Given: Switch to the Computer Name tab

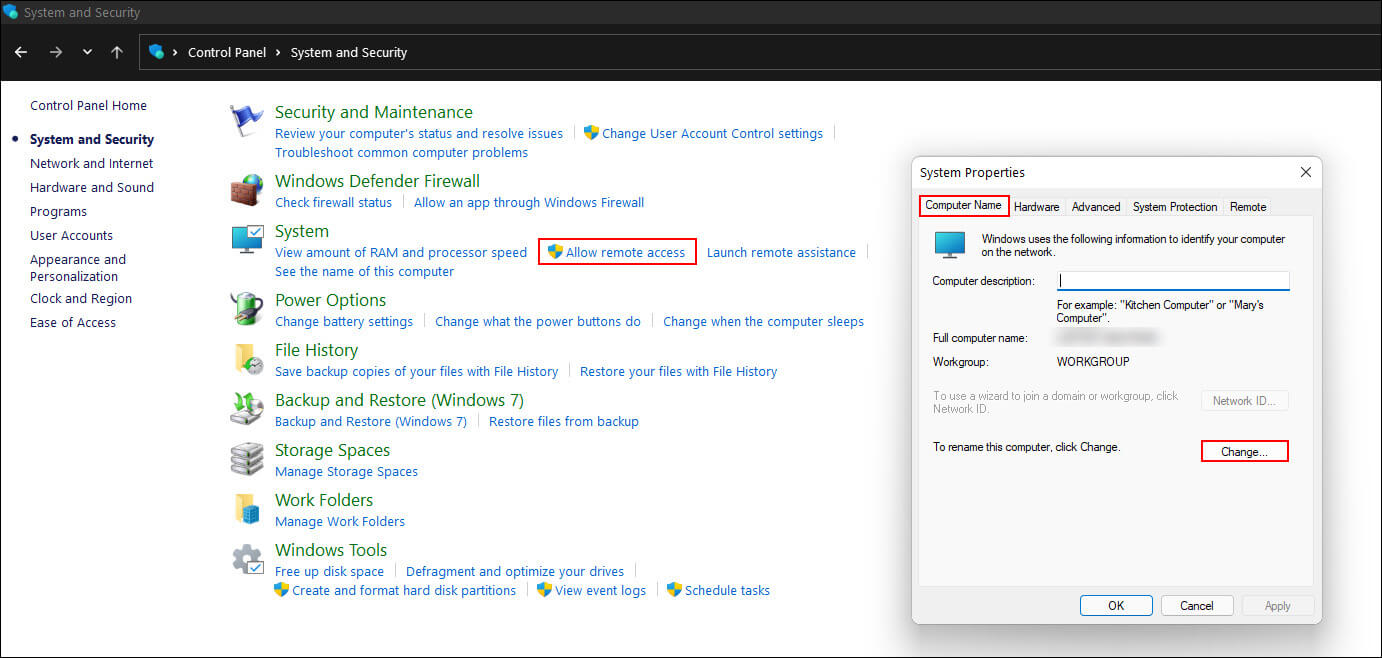Looking at the screenshot, I should pyautogui.click(x=963, y=205).
